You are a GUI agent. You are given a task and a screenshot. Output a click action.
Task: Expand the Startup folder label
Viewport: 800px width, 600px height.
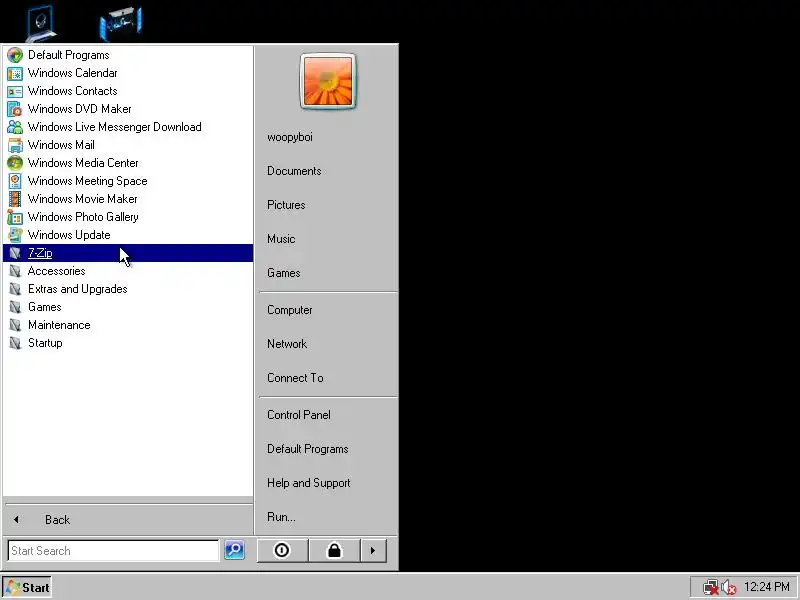coord(45,343)
